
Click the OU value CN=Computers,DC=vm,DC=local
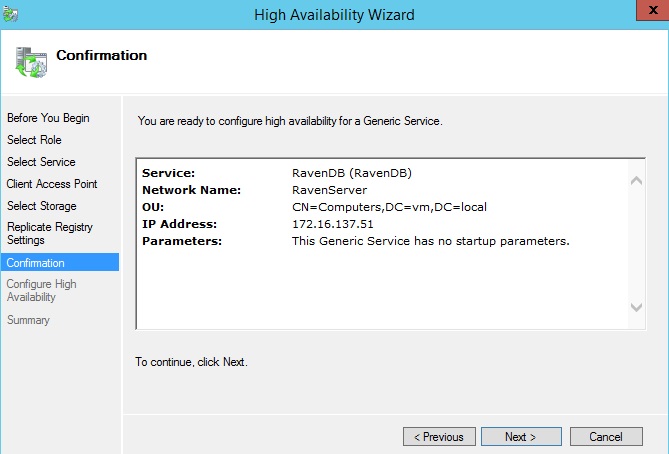(389, 207)
